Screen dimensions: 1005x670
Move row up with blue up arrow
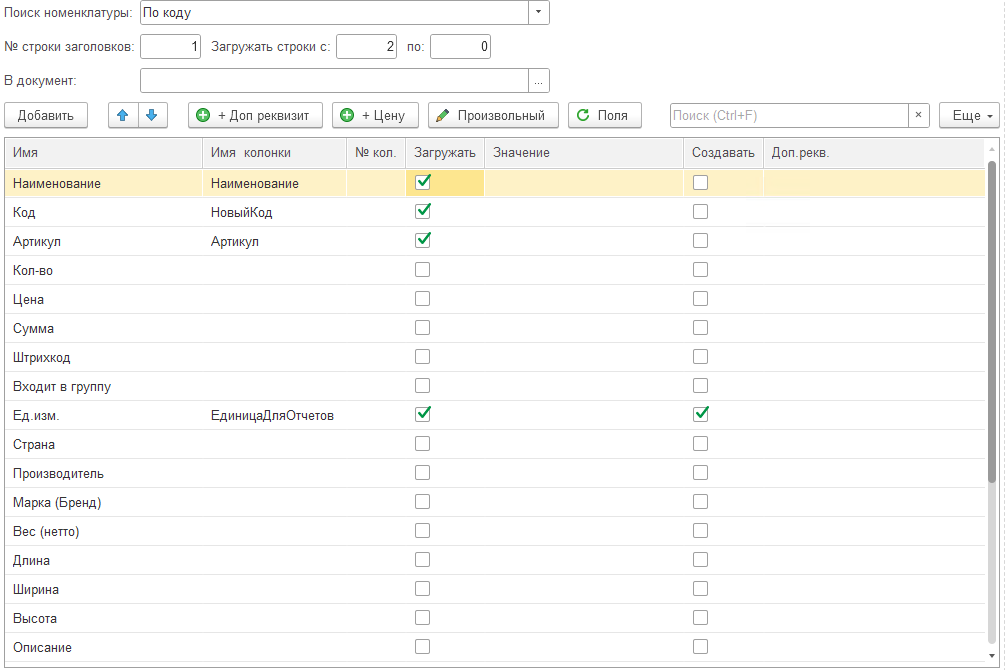pyautogui.click(x=123, y=115)
